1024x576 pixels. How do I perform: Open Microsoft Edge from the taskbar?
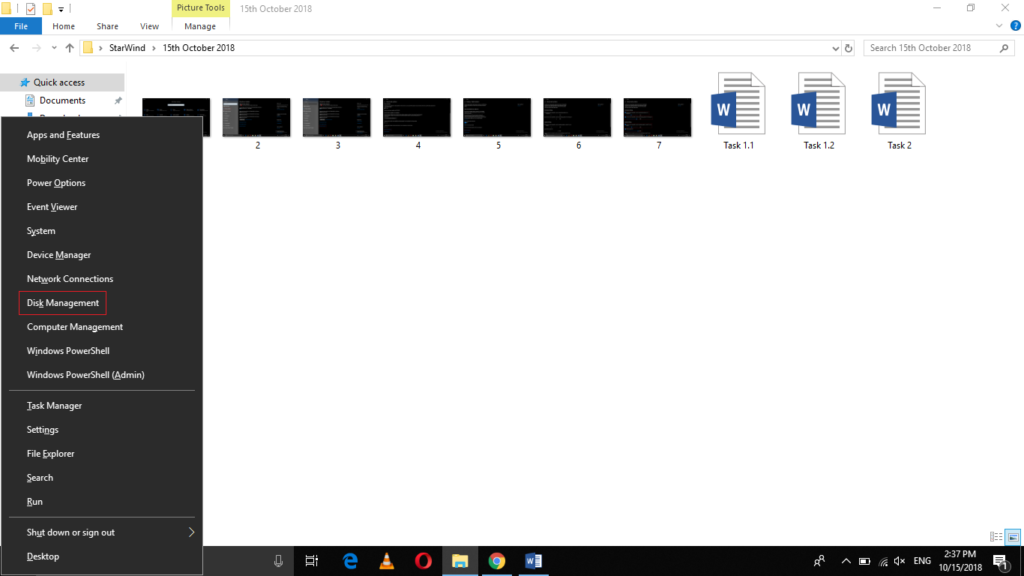click(351, 561)
